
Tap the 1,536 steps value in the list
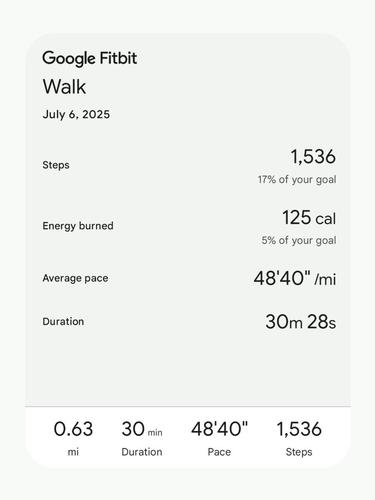[x=313, y=156]
